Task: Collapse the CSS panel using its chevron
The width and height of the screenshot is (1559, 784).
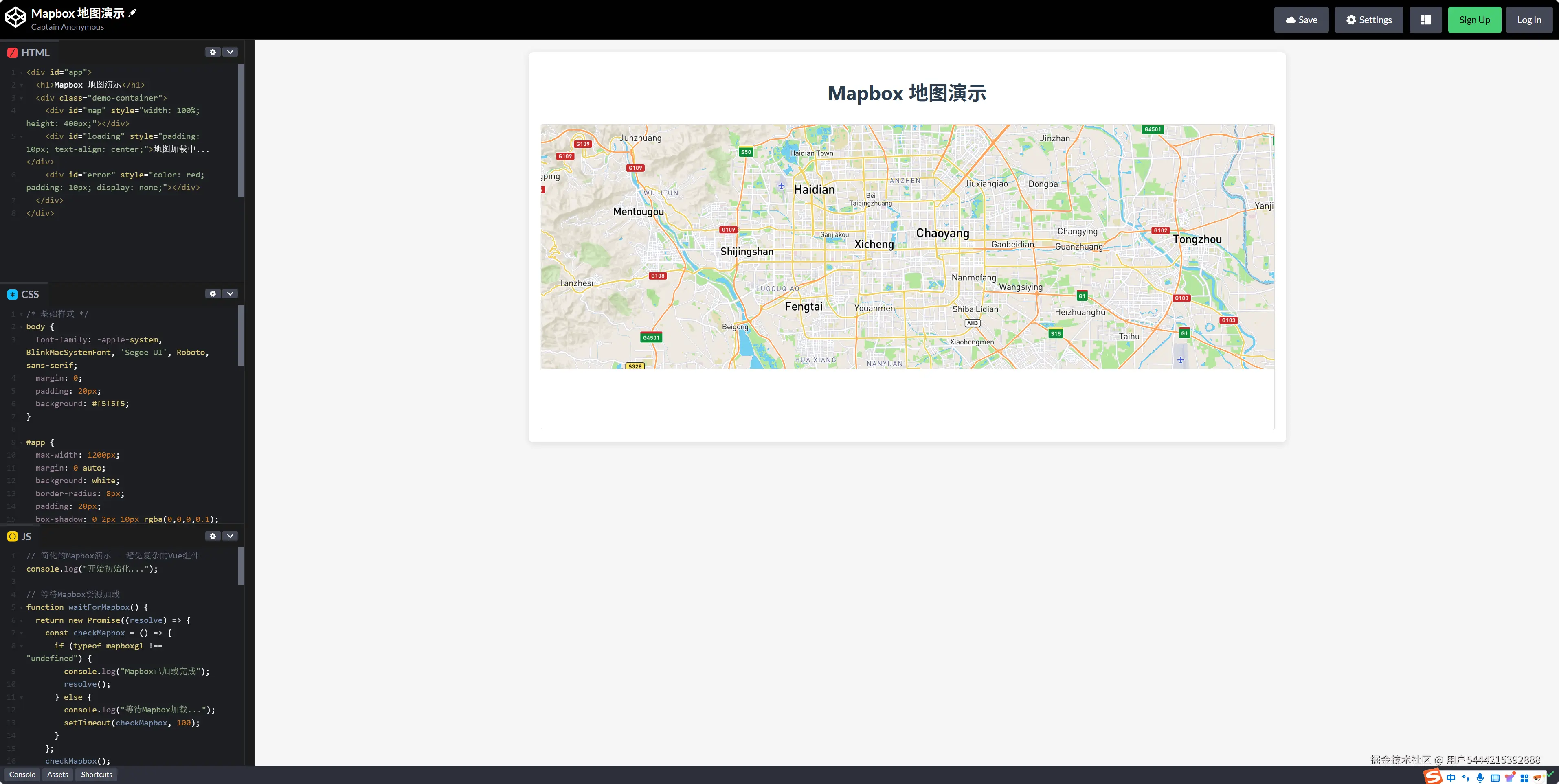Action: 231,294
